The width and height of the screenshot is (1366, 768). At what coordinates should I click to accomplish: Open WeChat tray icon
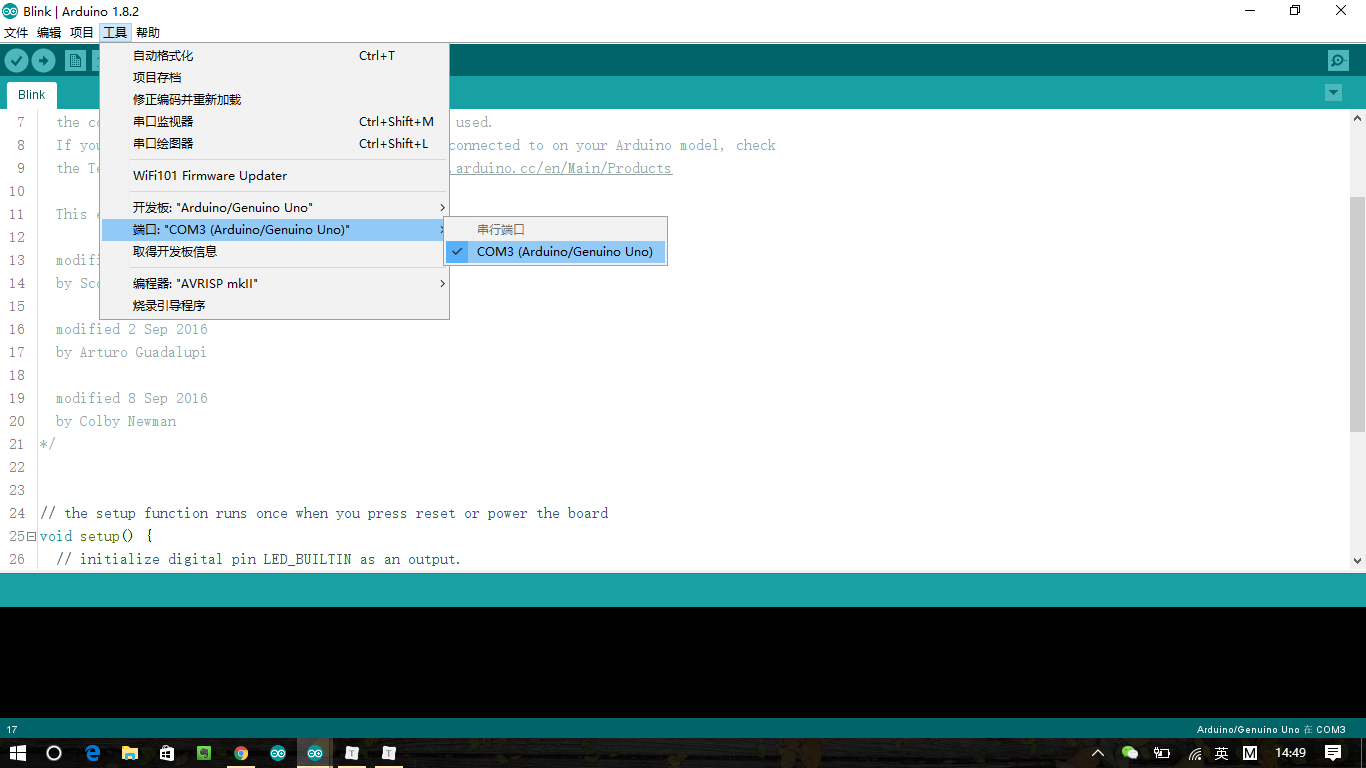click(1130, 753)
